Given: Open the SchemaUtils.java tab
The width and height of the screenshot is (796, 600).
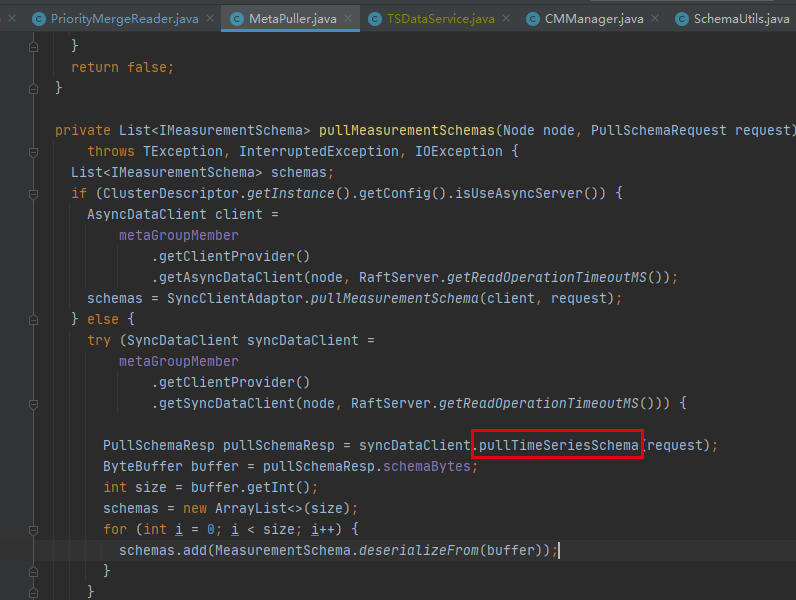Looking at the screenshot, I should (x=741, y=19).
